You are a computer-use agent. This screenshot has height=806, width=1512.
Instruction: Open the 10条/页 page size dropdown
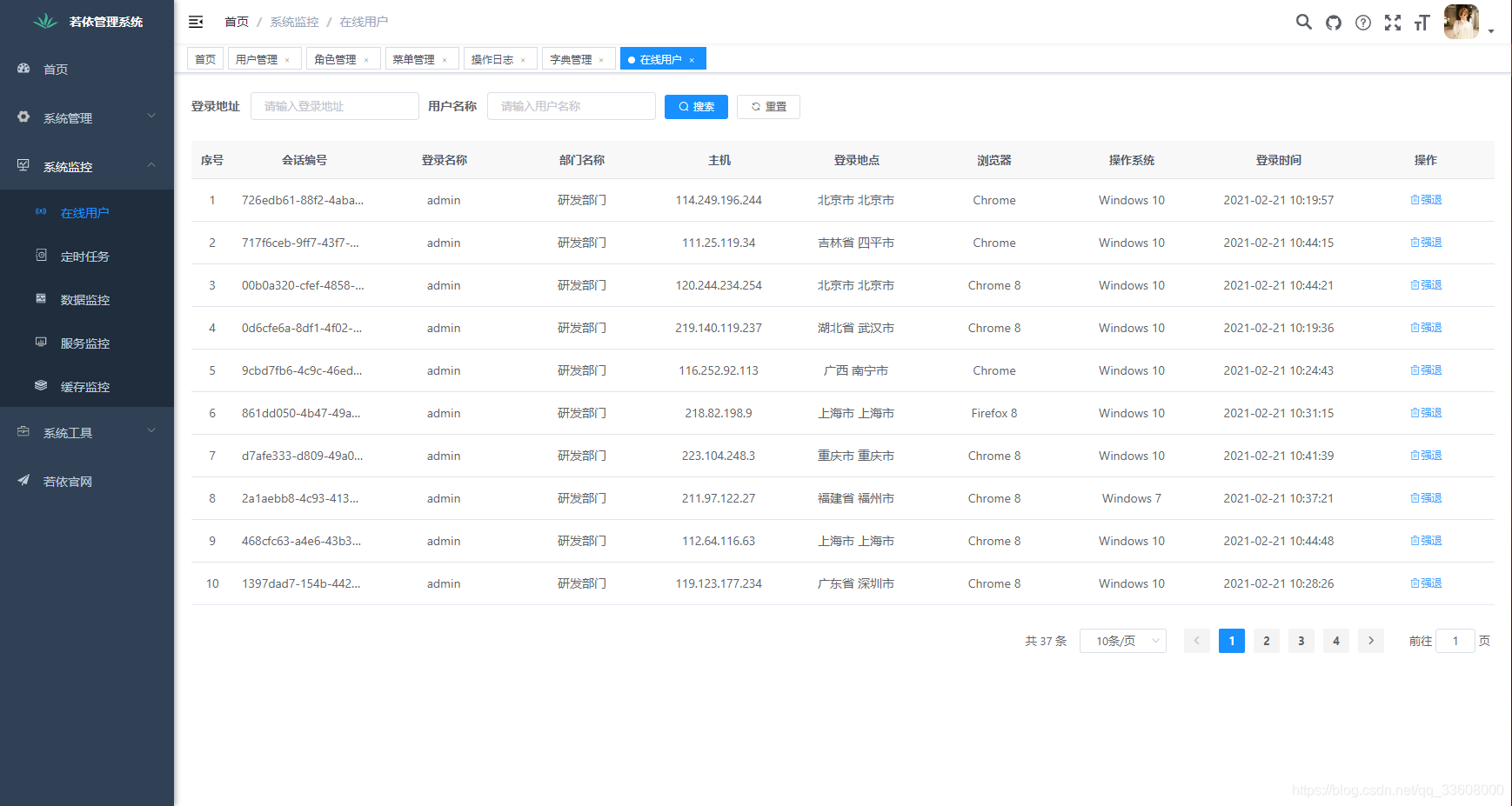point(1123,641)
